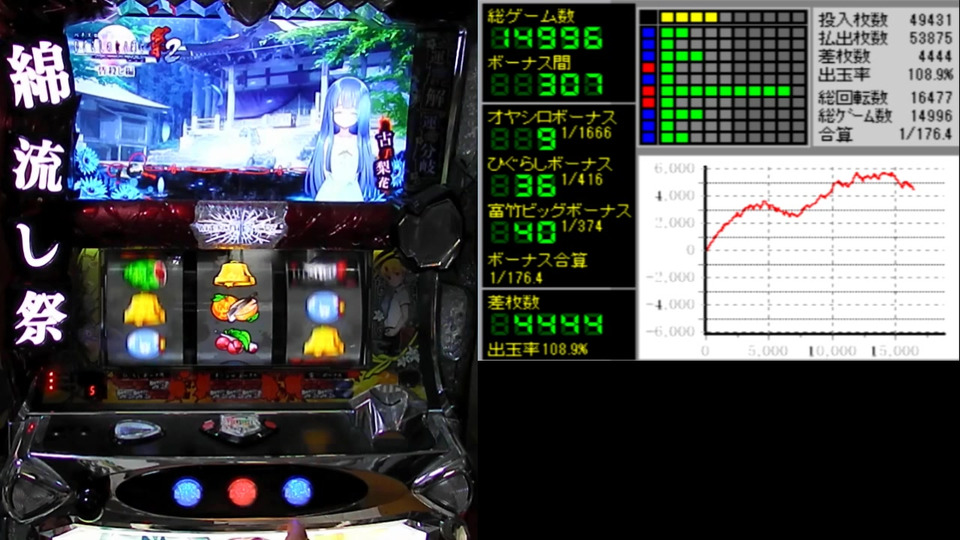Click the watermelon symbol on left reel

[144, 273]
